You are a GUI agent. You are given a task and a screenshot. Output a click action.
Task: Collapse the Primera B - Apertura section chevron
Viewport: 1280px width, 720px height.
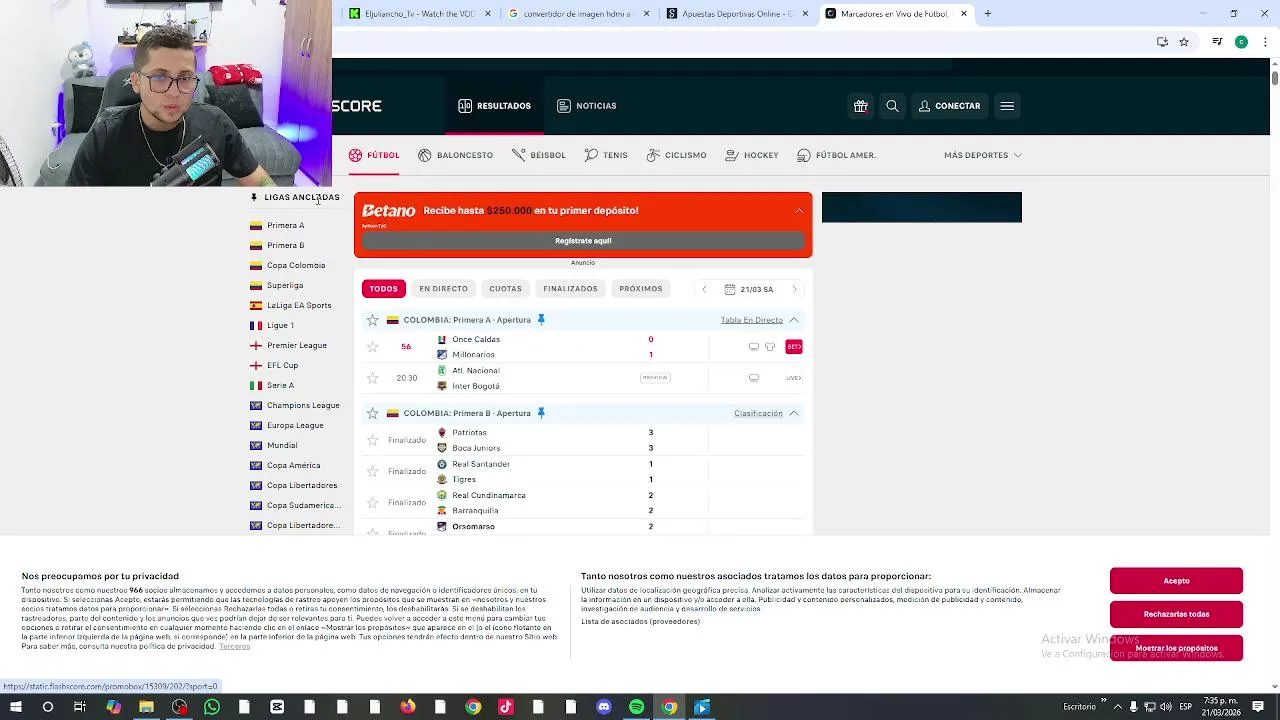pyautogui.click(x=794, y=413)
